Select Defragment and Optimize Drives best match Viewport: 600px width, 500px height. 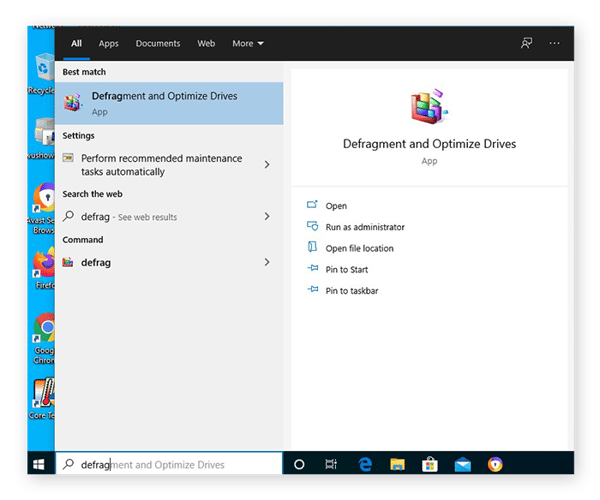(x=169, y=103)
